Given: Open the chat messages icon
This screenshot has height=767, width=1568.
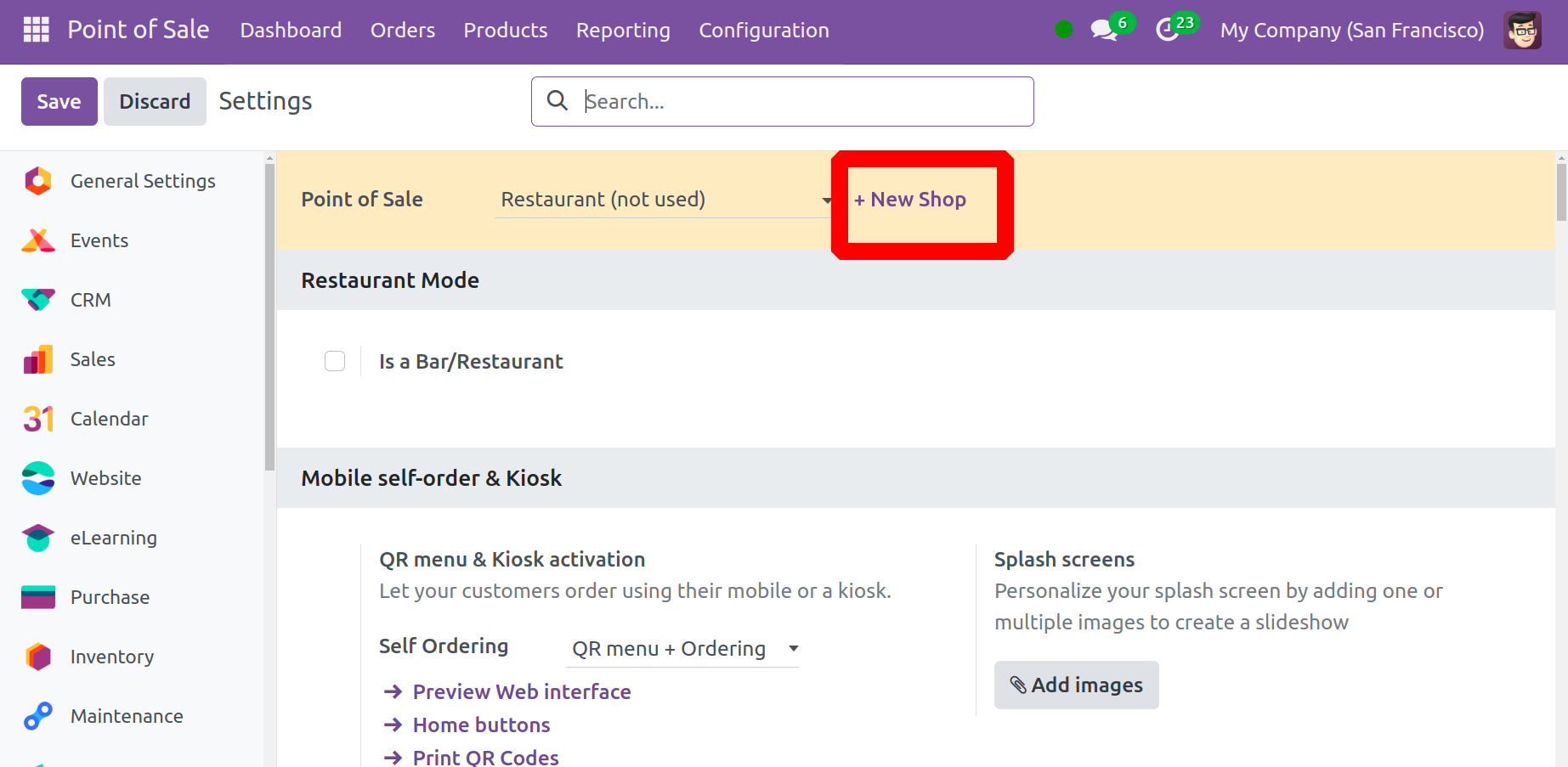Looking at the screenshot, I should click(x=1103, y=31).
